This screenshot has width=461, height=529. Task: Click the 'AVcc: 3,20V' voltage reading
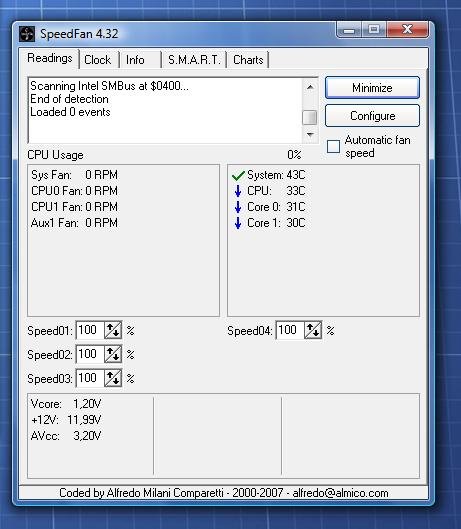point(66,436)
